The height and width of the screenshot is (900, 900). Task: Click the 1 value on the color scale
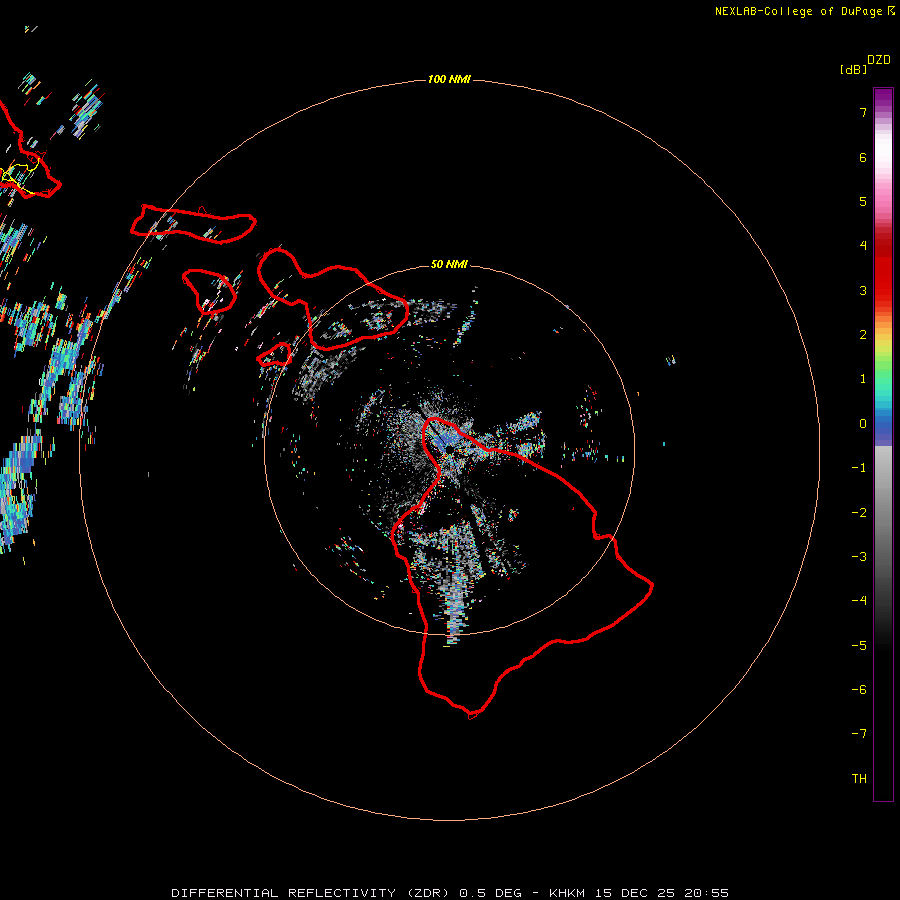[863, 379]
